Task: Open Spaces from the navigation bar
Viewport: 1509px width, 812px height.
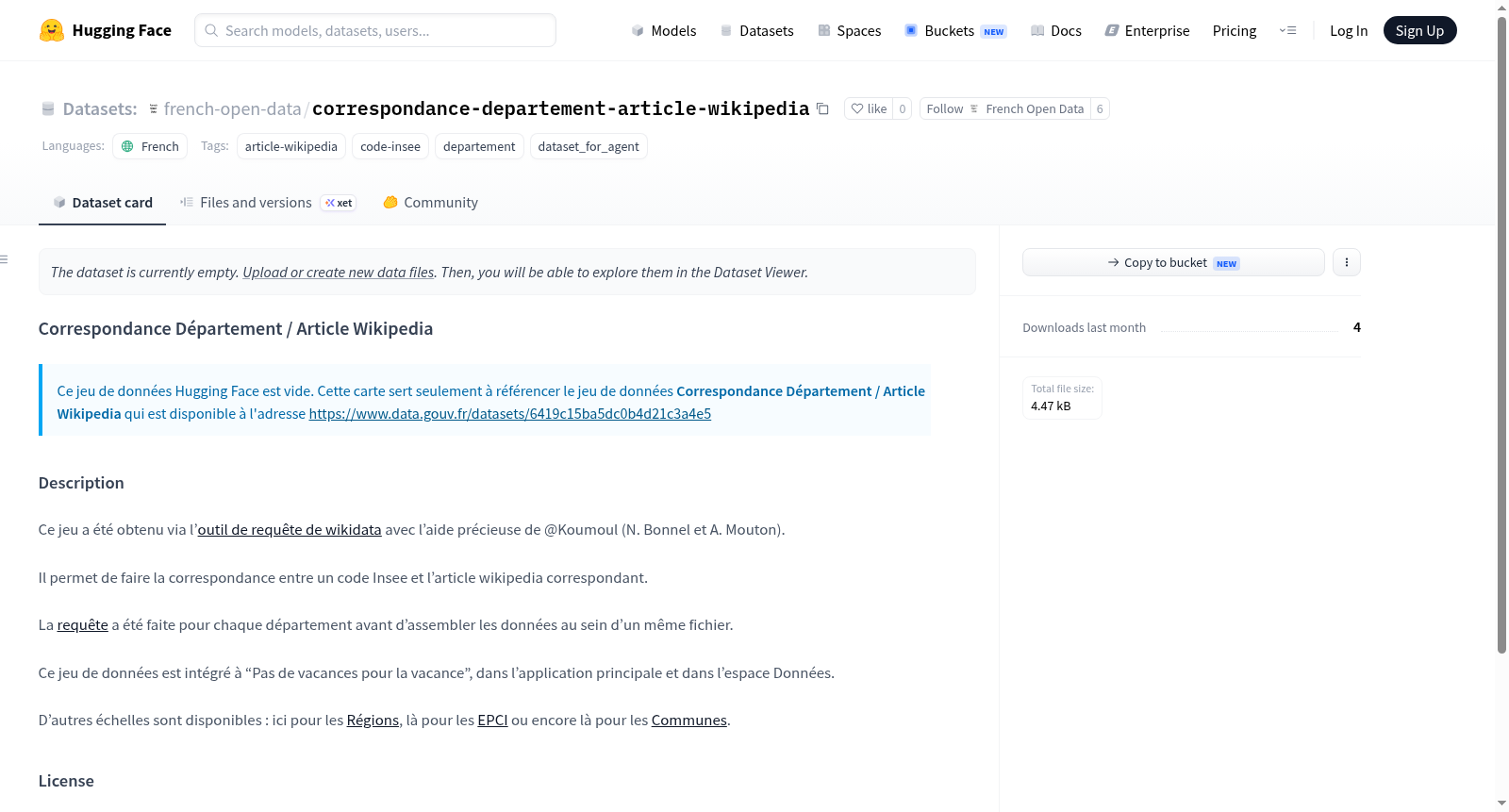Action: tap(849, 30)
